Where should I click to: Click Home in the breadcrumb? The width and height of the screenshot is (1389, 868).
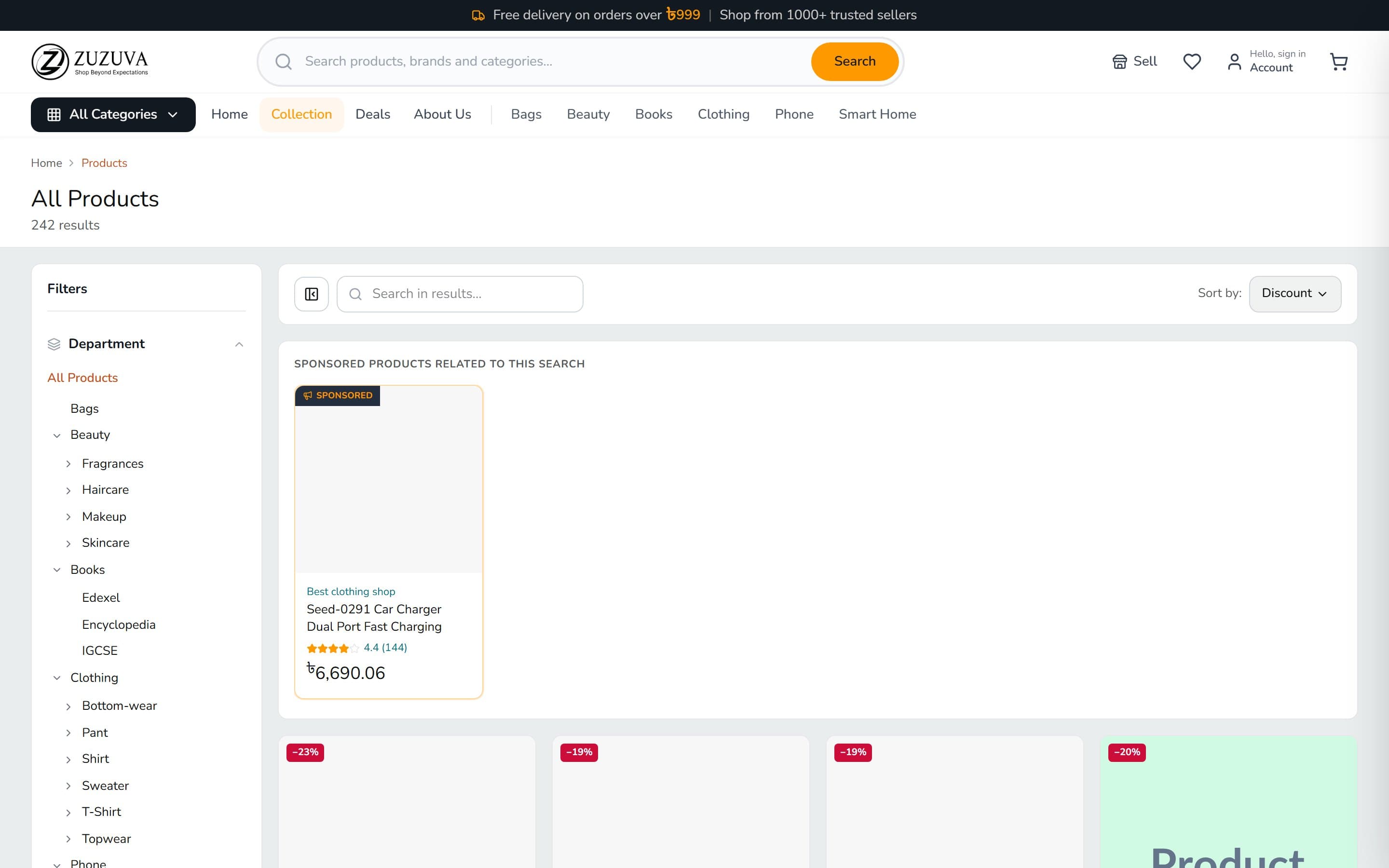[46, 163]
